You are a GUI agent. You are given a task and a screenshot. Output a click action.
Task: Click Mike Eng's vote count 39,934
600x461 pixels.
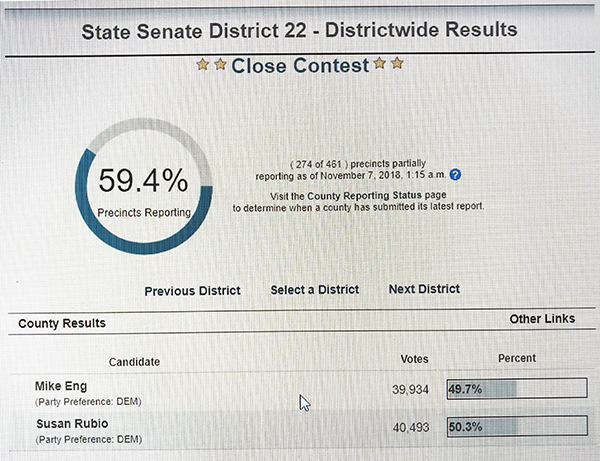click(x=410, y=389)
